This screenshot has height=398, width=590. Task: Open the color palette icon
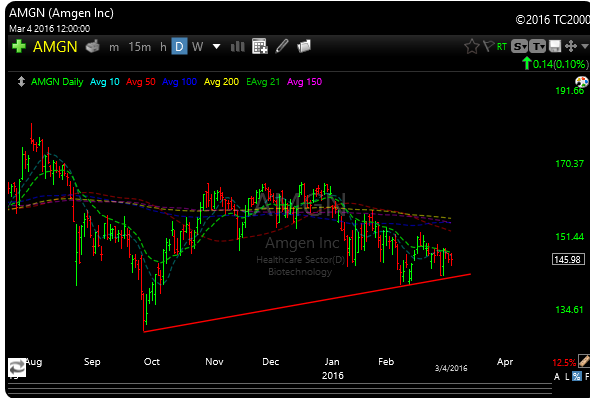point(582,81)
